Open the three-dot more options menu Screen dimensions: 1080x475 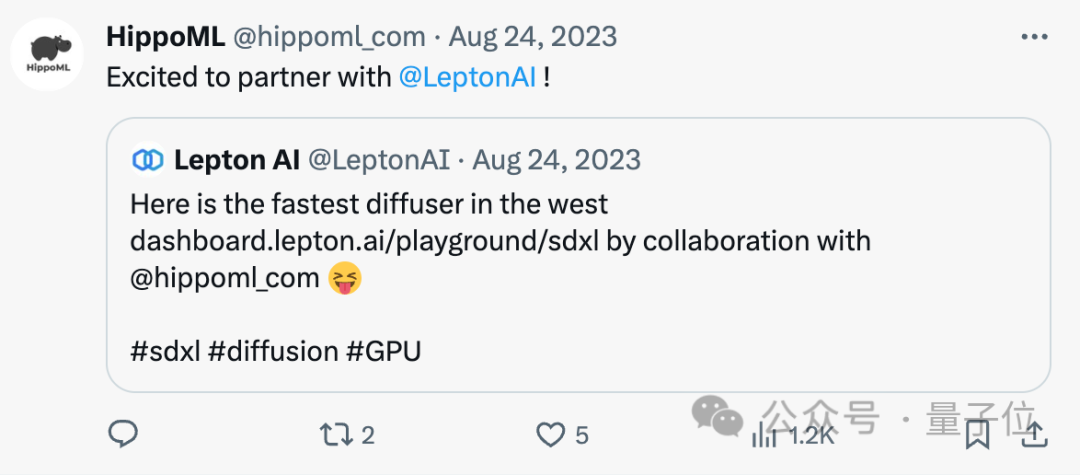pos(1034,38)
